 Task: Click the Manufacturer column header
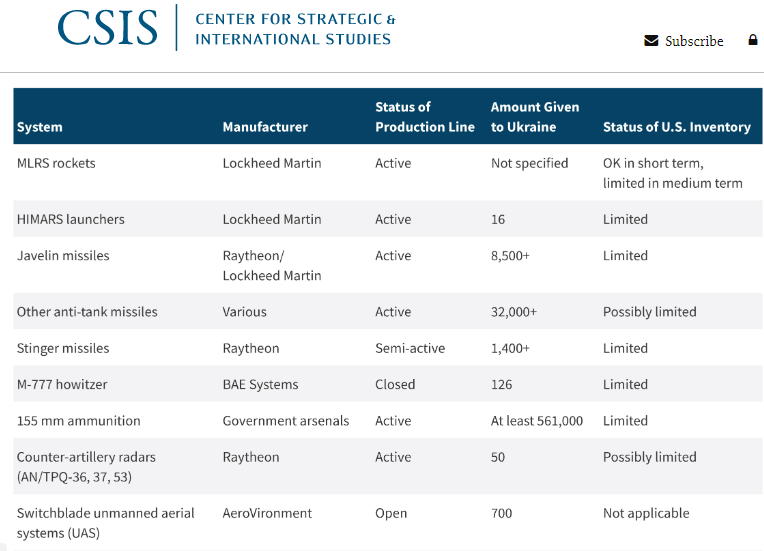coord(265,127)
